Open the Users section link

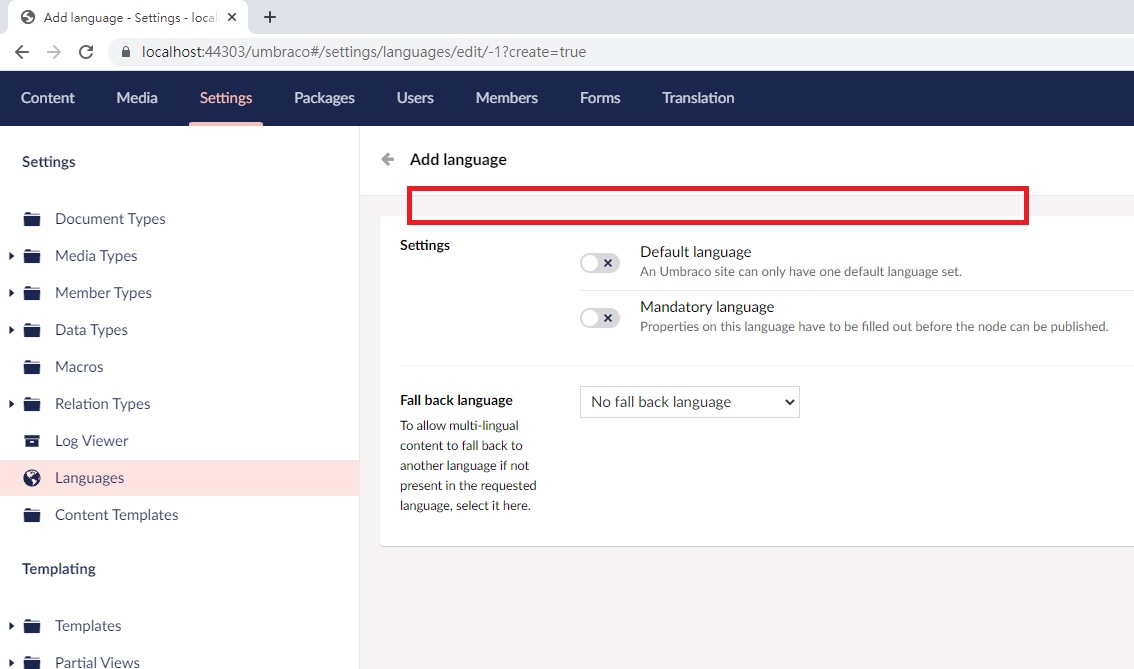pyautogui.click(x=414, y=97)
